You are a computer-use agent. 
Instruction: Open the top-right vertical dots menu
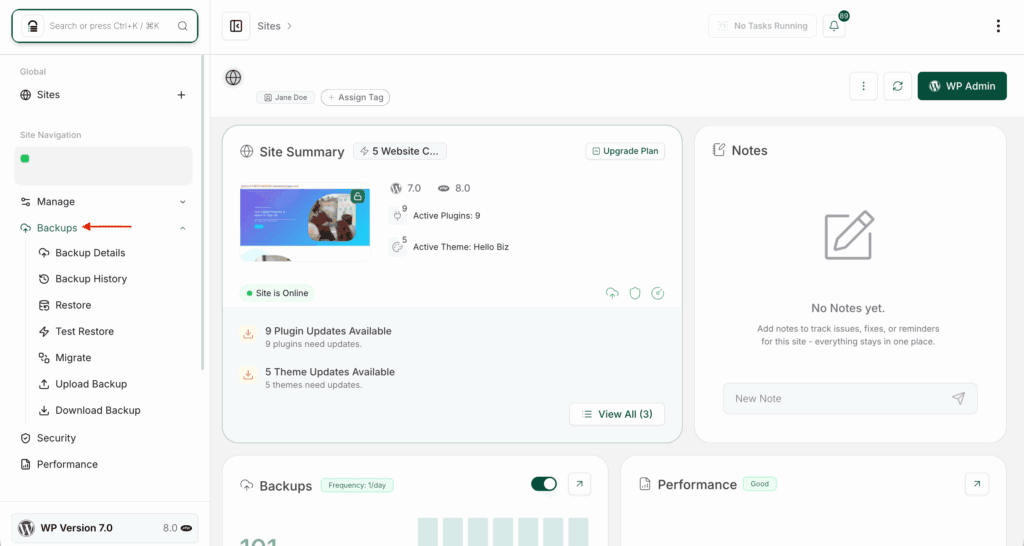(x=998, y=26)
